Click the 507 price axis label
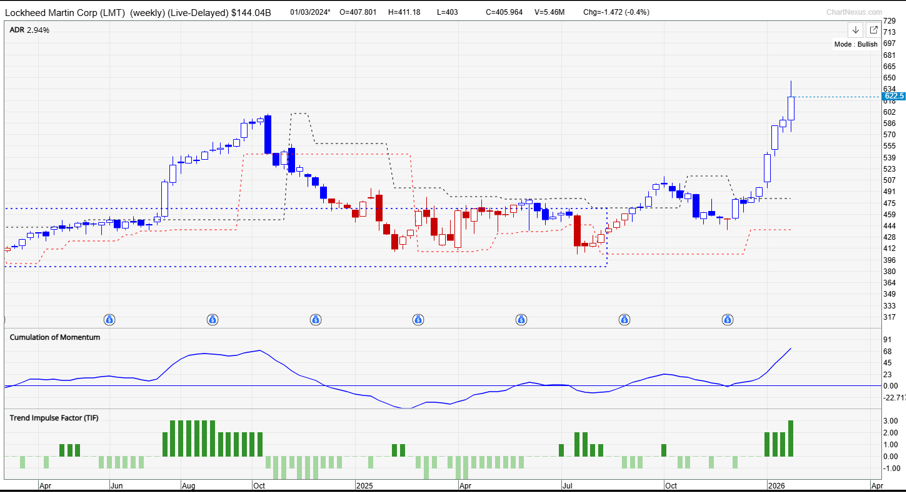 point(889,180)
